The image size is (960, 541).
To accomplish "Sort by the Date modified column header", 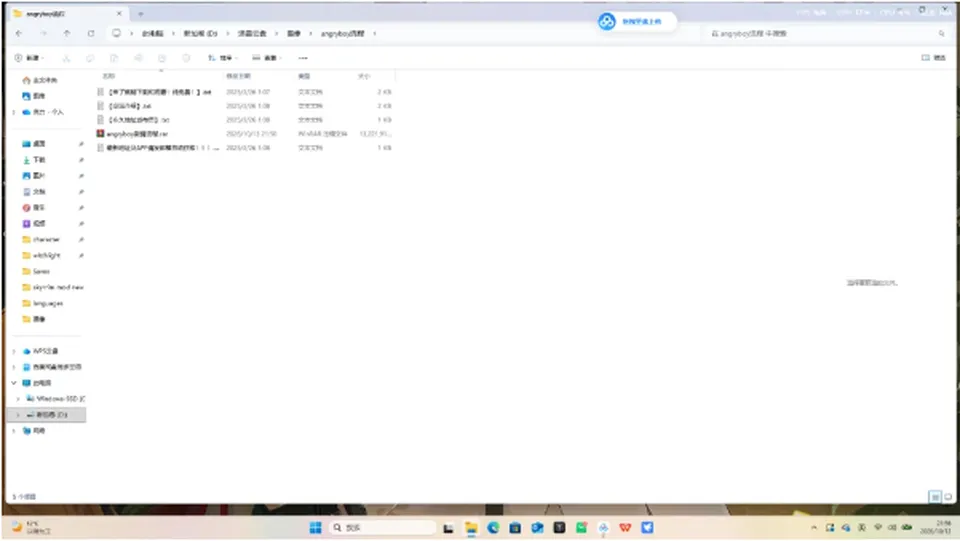I will click(x=238, y=76).
